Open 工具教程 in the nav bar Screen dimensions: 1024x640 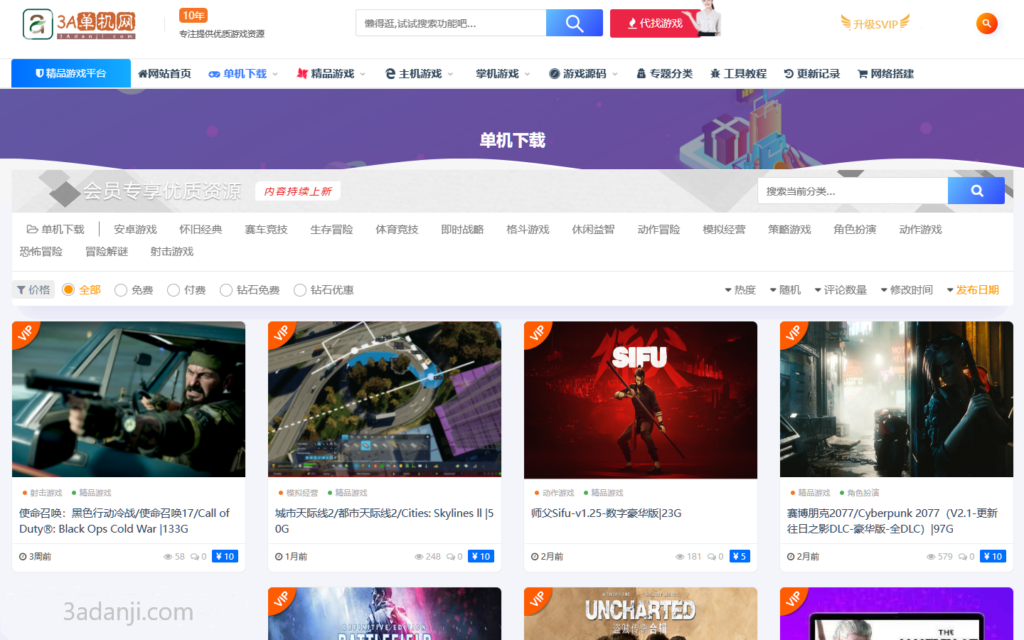(739, 74)
